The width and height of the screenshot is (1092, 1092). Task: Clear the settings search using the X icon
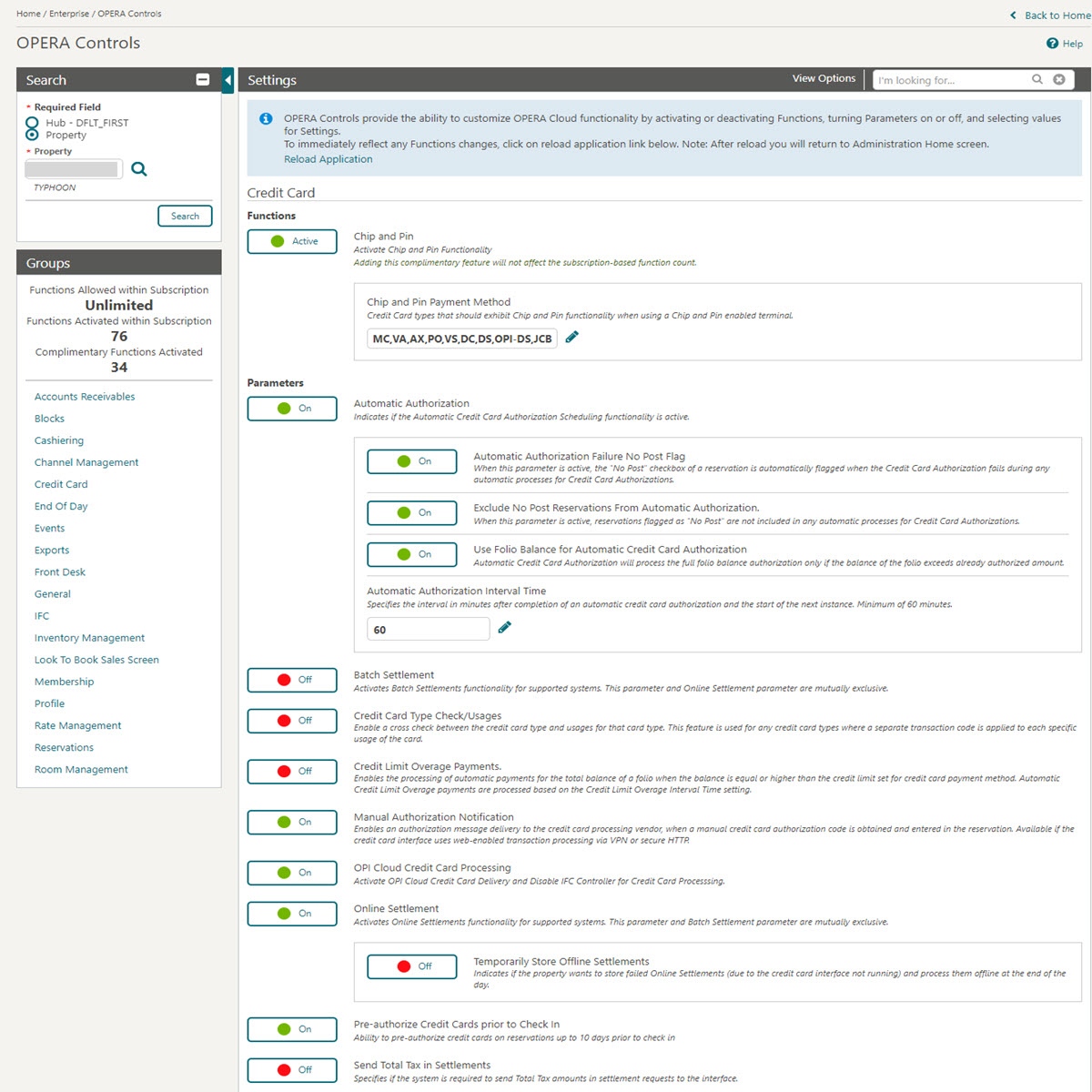pyautogui.click(x=1058, y=79)
